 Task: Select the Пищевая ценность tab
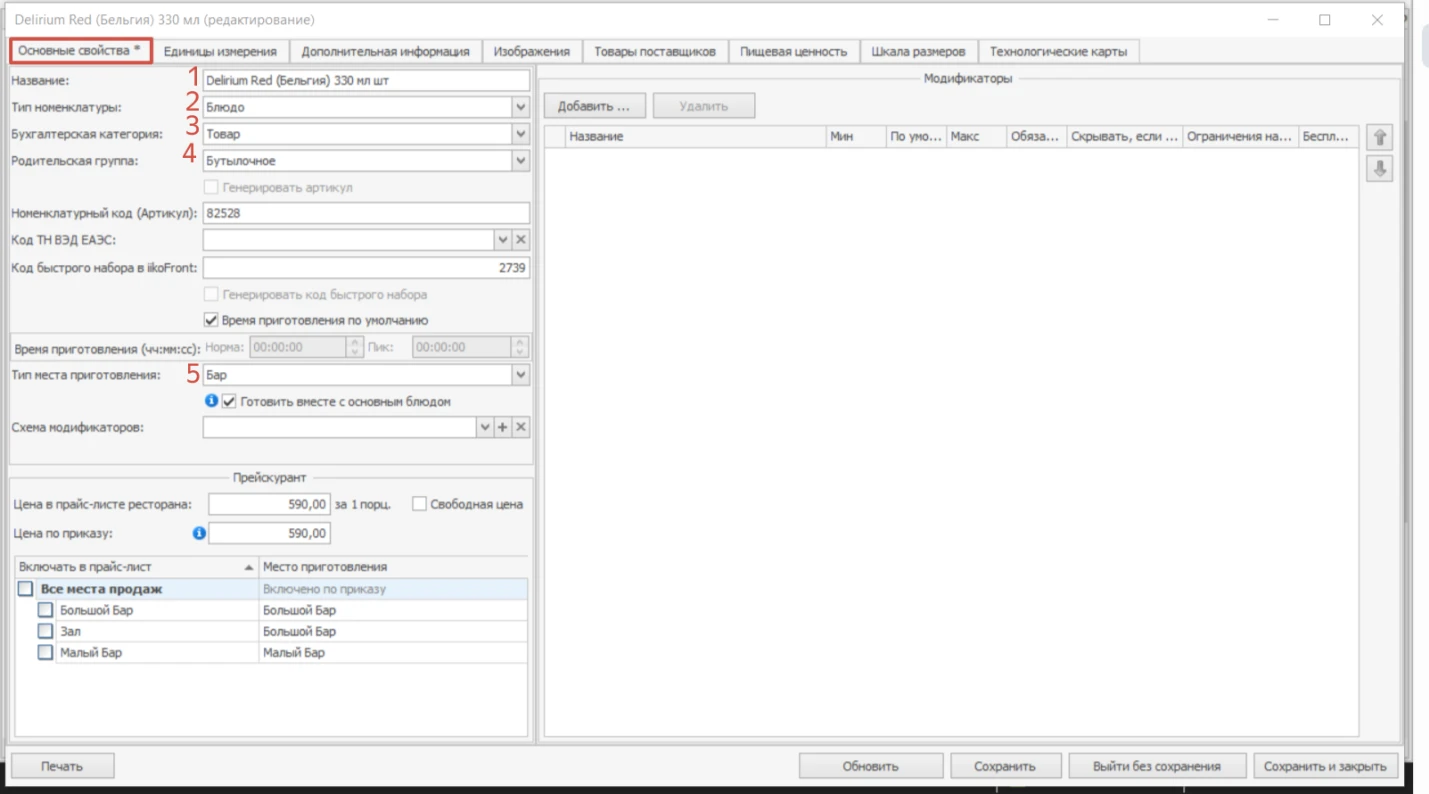pyautogui.click(x=794, y=51)
